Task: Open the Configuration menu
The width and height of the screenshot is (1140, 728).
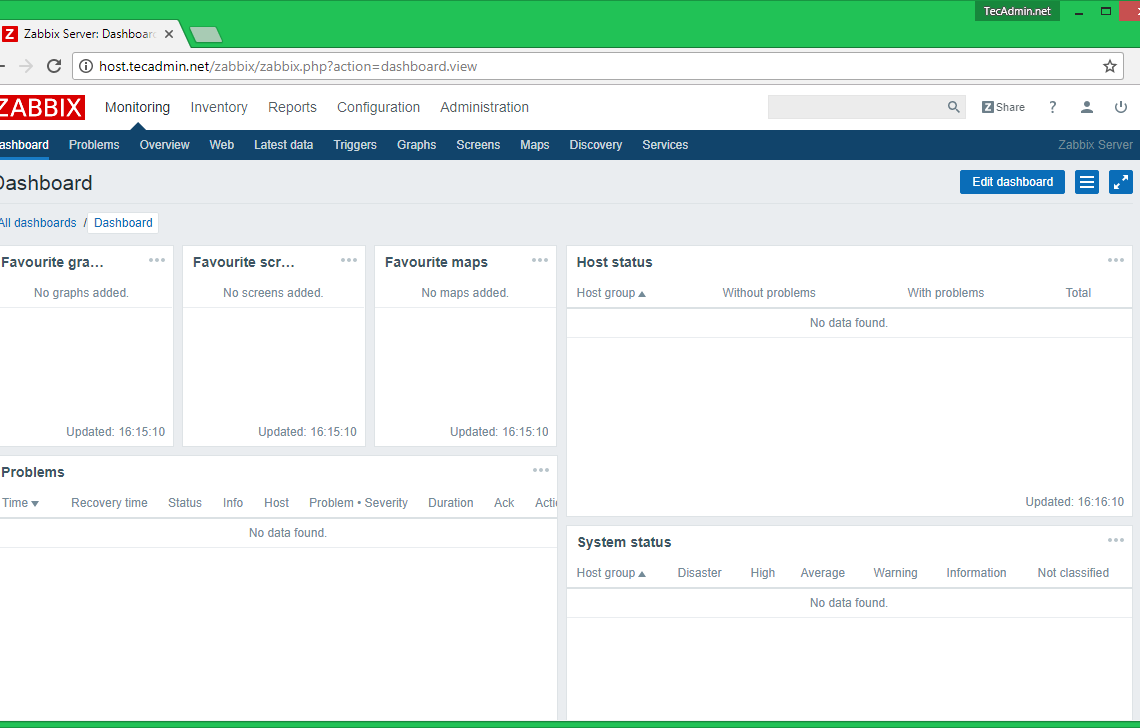Action: [x=378, y=107]
